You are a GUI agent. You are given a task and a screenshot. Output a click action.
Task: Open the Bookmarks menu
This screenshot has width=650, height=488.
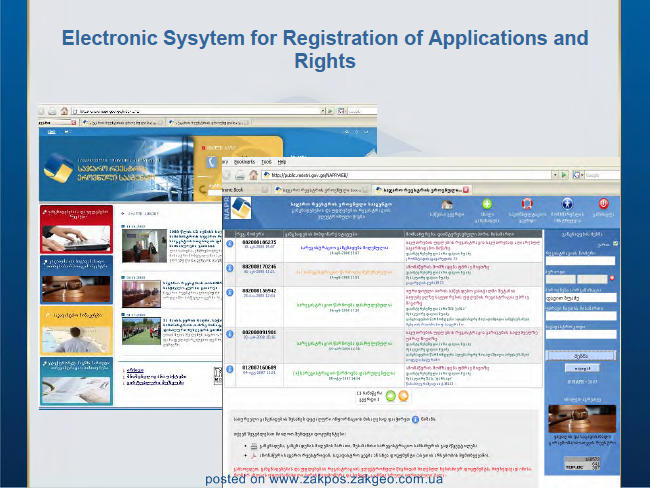pos(244,162)
